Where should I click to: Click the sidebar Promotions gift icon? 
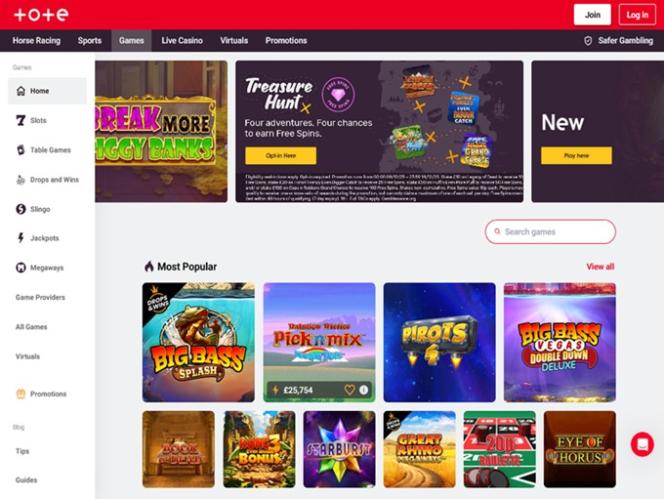coord(21,394)
